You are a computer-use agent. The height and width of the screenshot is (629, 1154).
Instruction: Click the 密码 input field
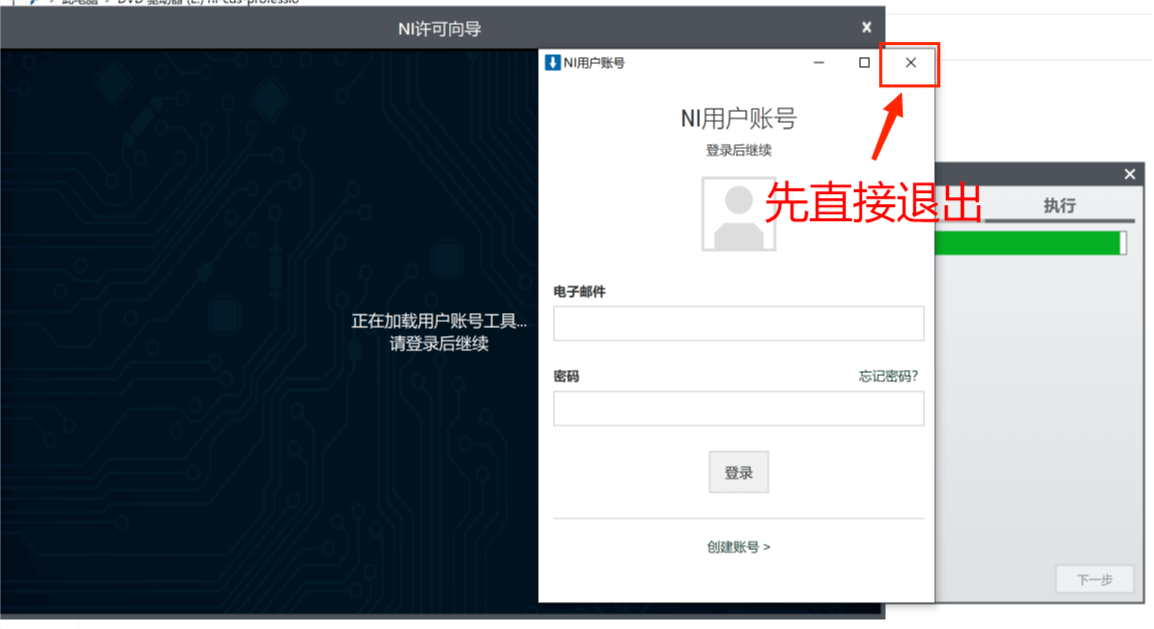[x=738, y=408]
